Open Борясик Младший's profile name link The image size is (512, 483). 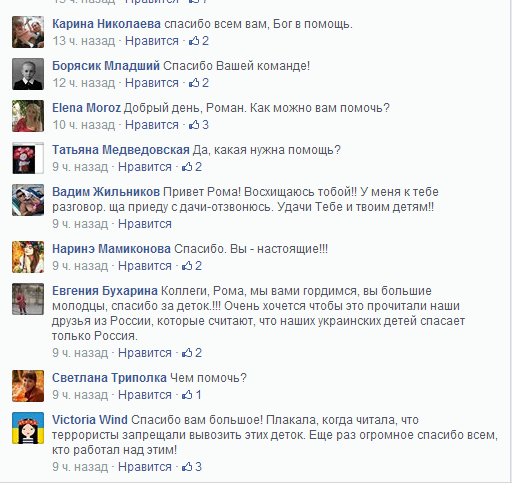(x=106, y=66)
